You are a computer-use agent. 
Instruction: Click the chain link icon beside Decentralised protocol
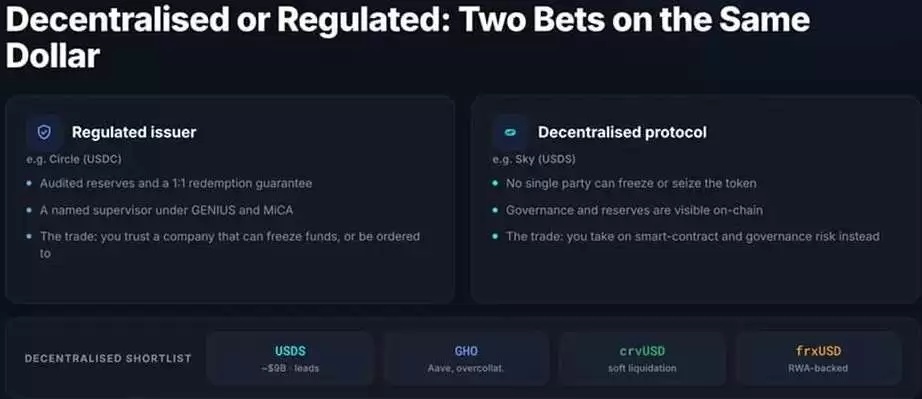(x=510, y=132)
